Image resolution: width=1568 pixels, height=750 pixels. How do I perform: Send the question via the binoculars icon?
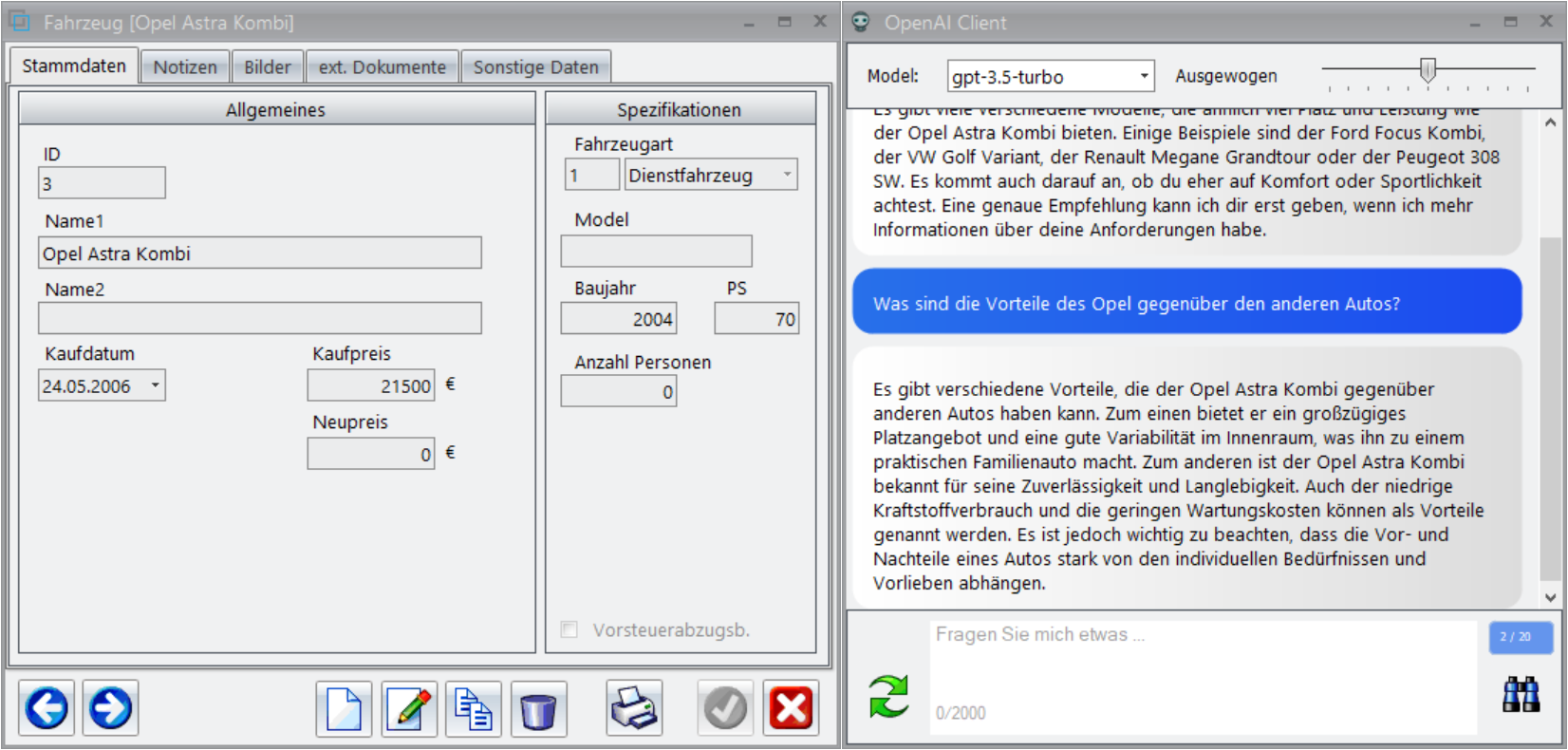pyautogui.click(x=1521, y=694)
